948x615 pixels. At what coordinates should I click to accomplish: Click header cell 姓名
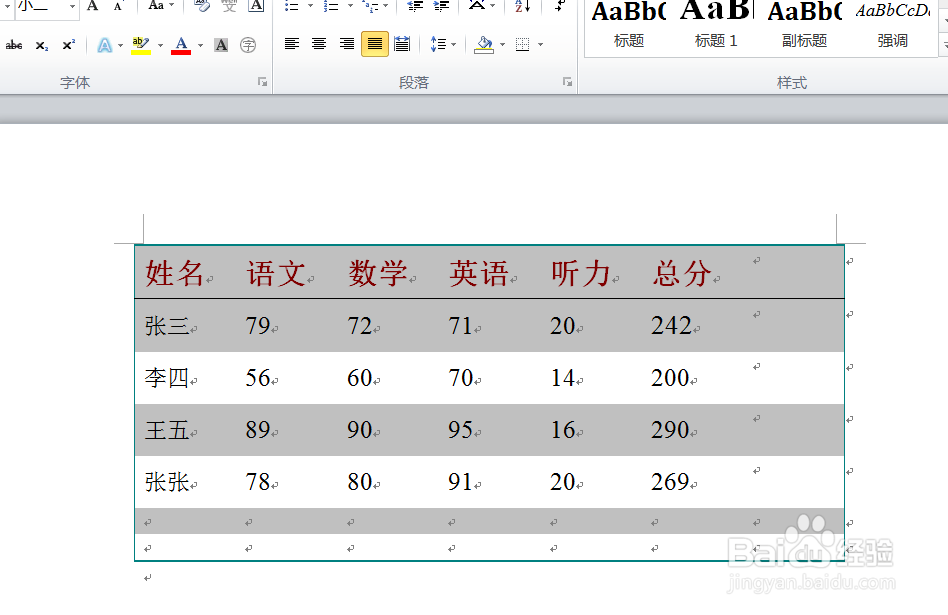175,273
